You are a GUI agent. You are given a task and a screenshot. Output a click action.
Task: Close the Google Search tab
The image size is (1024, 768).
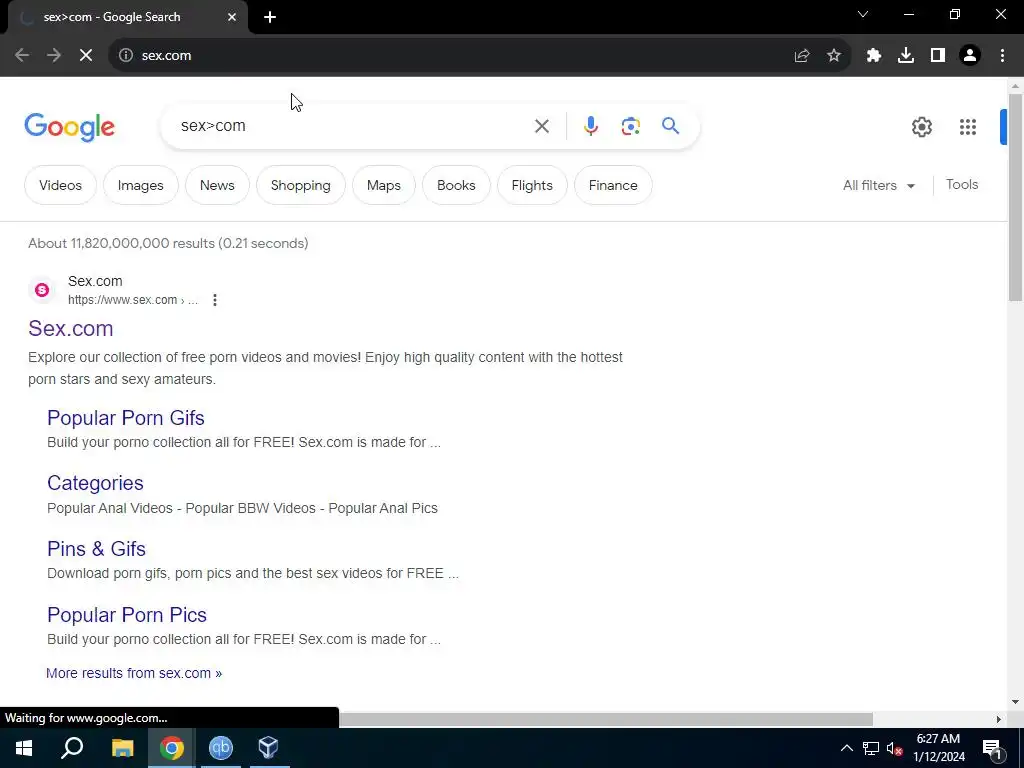[x=232, y=18]
